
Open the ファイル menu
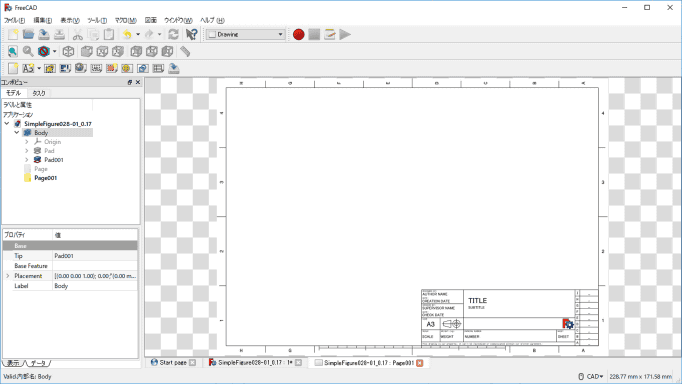(14, 20)
